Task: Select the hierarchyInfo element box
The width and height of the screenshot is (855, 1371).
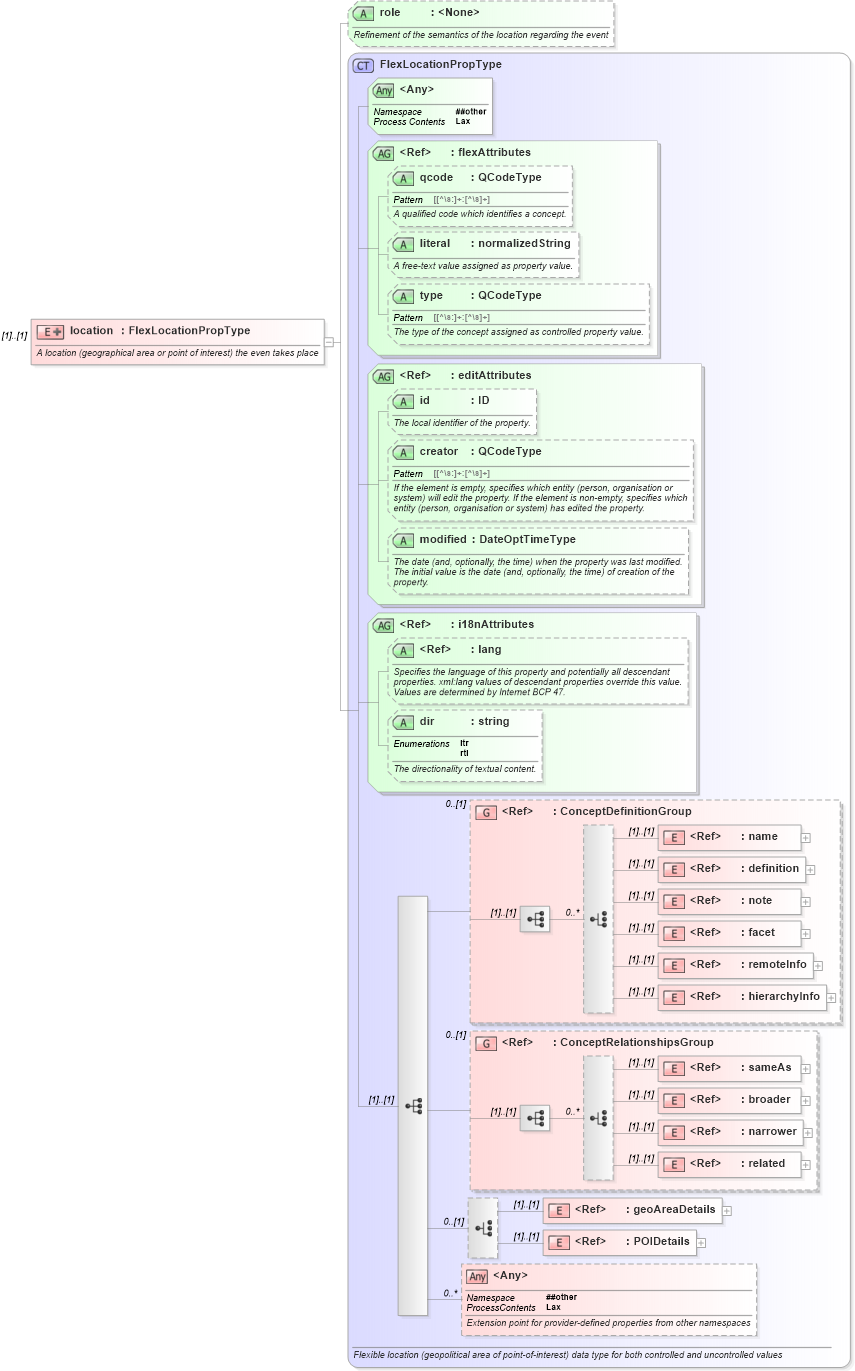Action: 742,997
